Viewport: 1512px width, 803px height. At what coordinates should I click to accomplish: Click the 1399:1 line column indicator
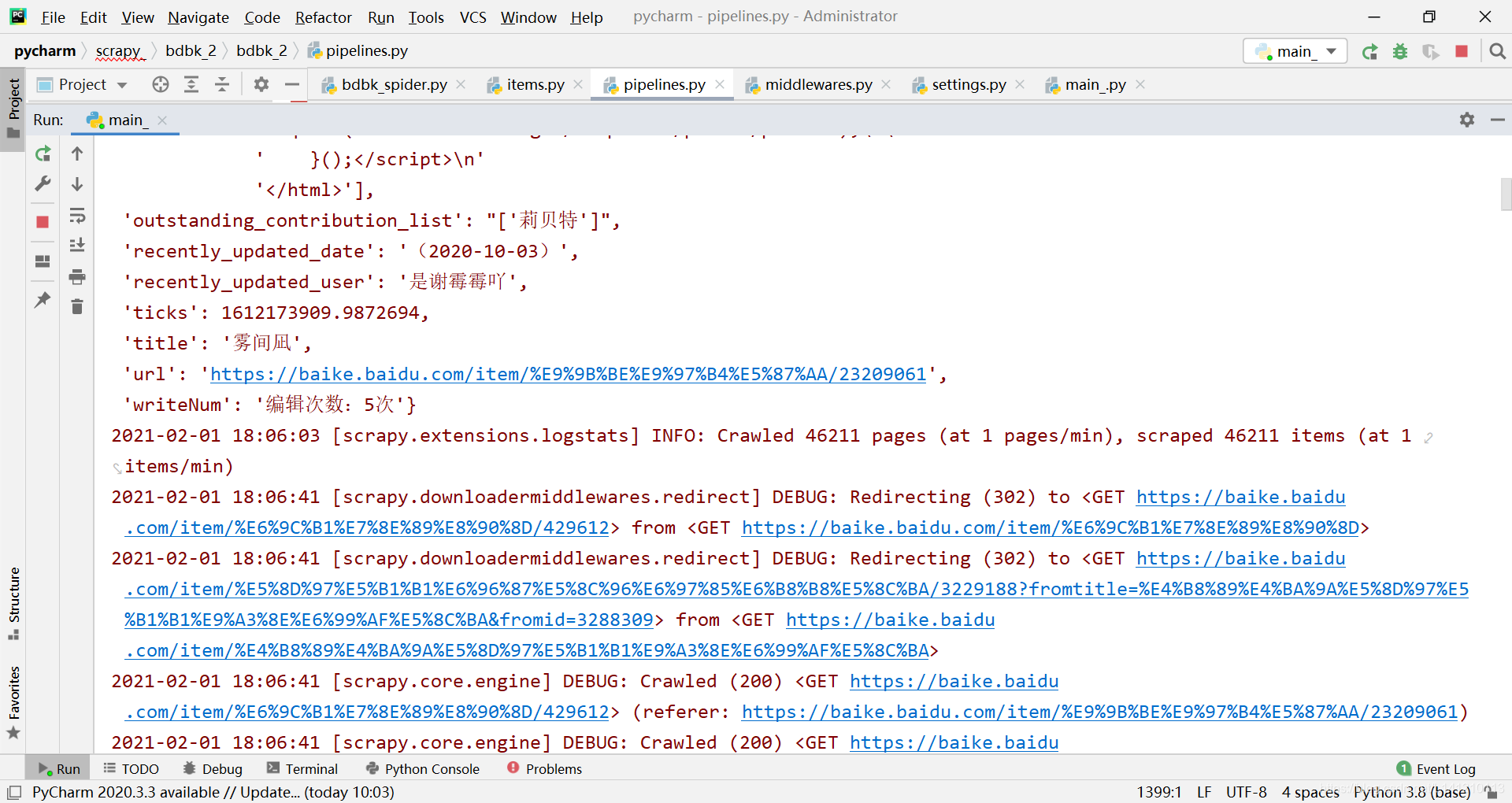1158,792
